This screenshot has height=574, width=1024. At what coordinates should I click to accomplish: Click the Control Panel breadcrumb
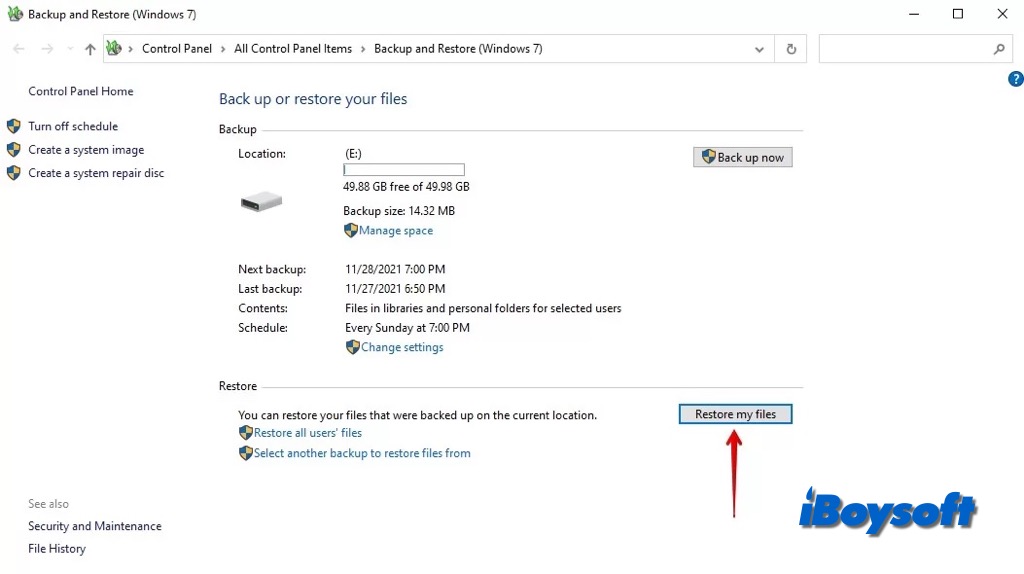click(177, 49)
